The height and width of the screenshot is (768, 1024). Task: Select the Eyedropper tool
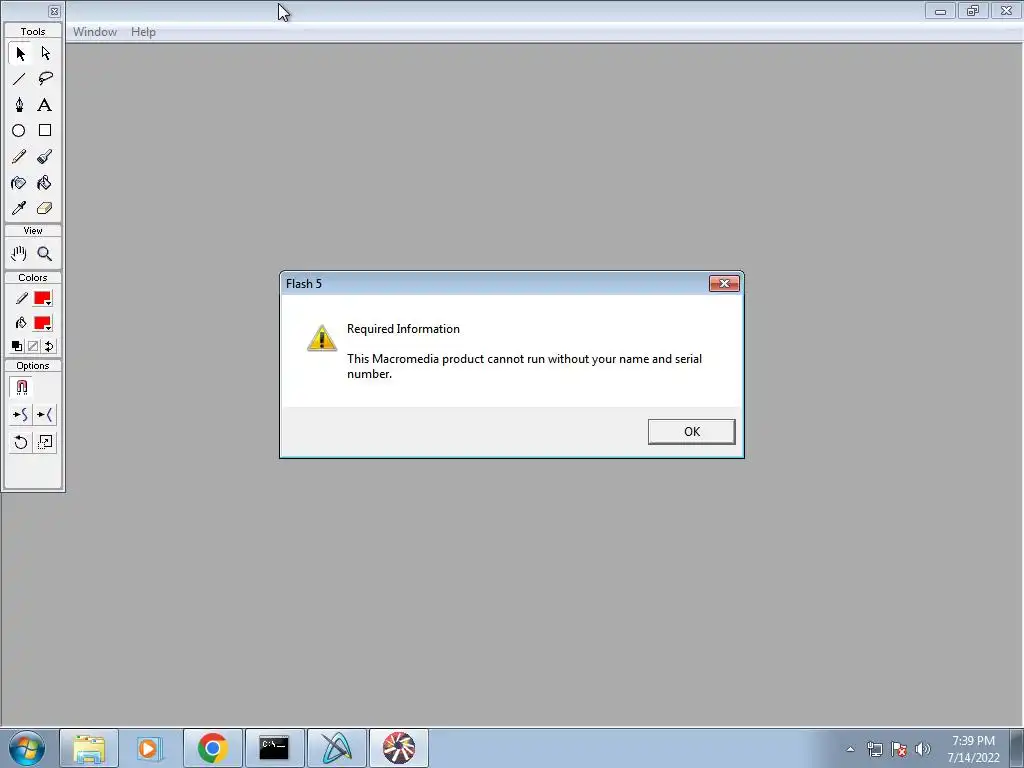tap(19, 208)
